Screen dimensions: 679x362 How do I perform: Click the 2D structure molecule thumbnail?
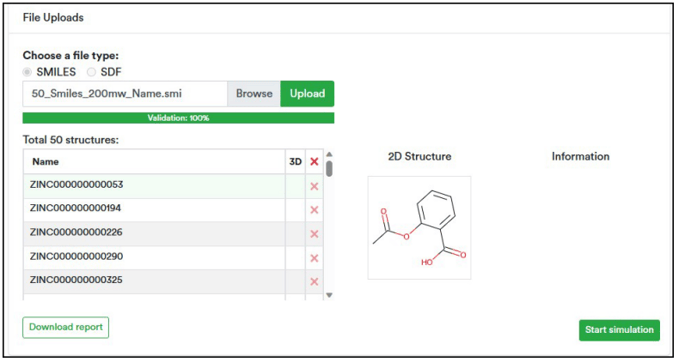tap(419, 228)
